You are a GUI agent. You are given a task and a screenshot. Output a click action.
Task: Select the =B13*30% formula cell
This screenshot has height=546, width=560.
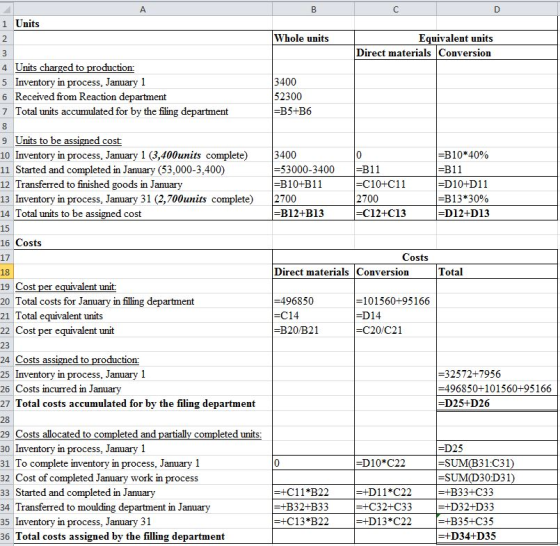(497, 199)
